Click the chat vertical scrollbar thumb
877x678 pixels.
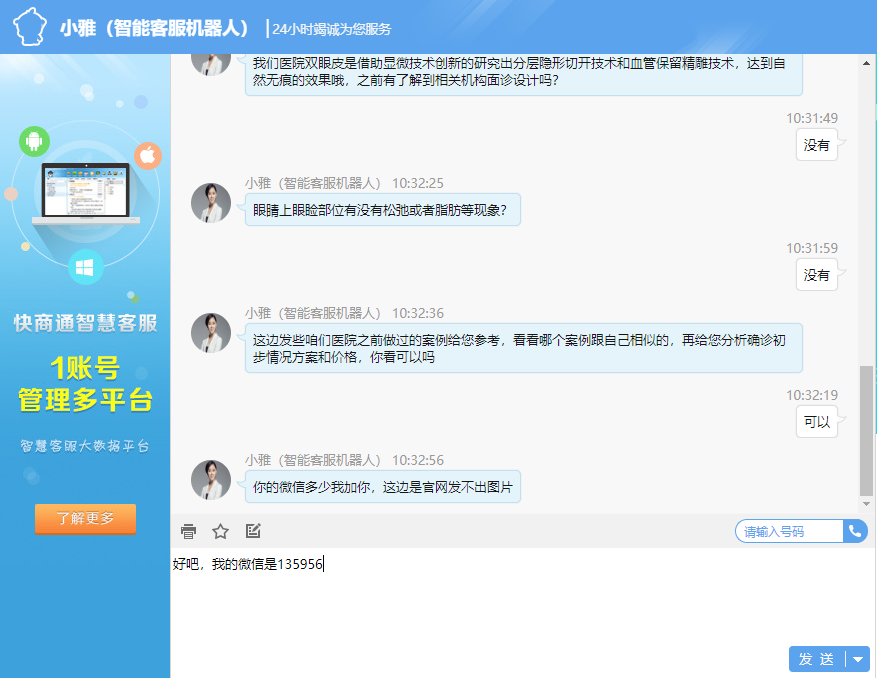tap(866, 430)
